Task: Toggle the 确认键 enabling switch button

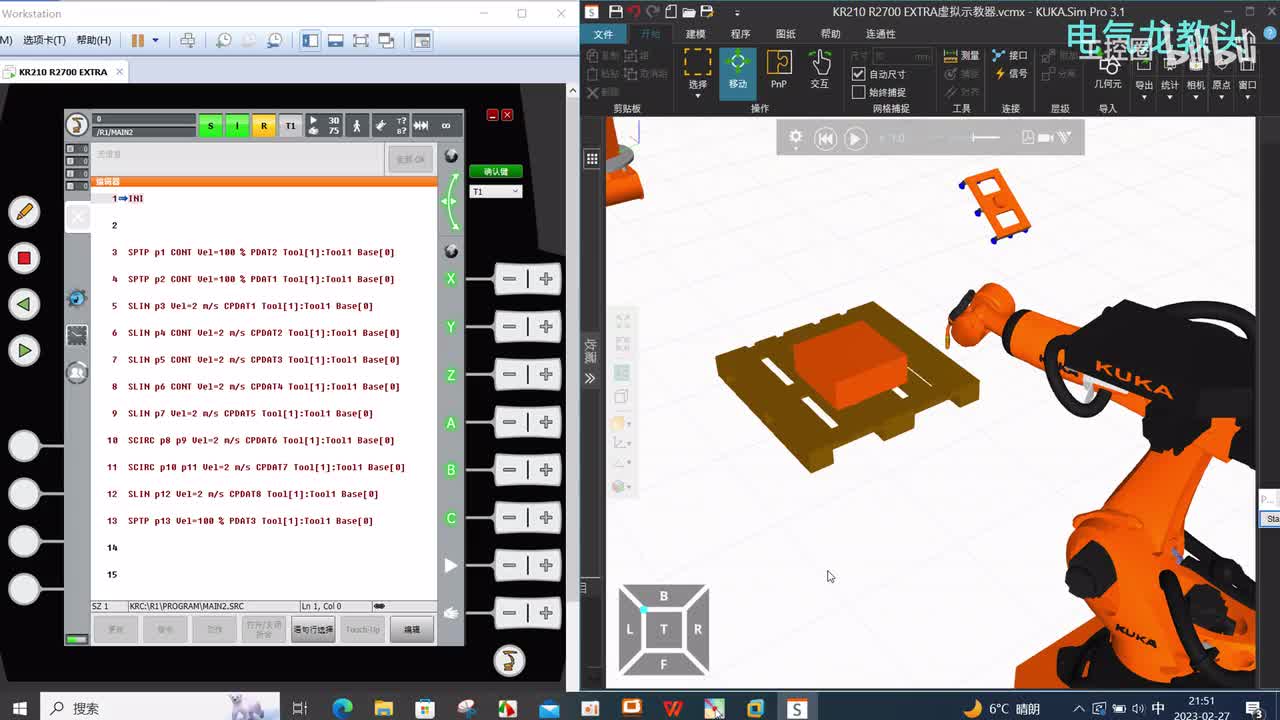Action: (496, 171)
